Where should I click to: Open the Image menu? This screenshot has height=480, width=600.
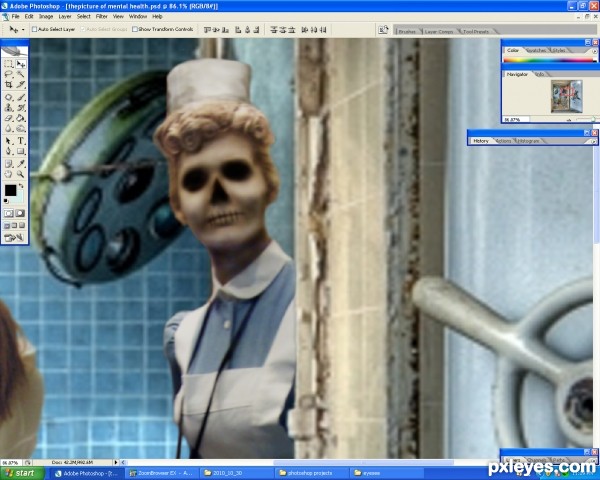click(x=46, y=16)
